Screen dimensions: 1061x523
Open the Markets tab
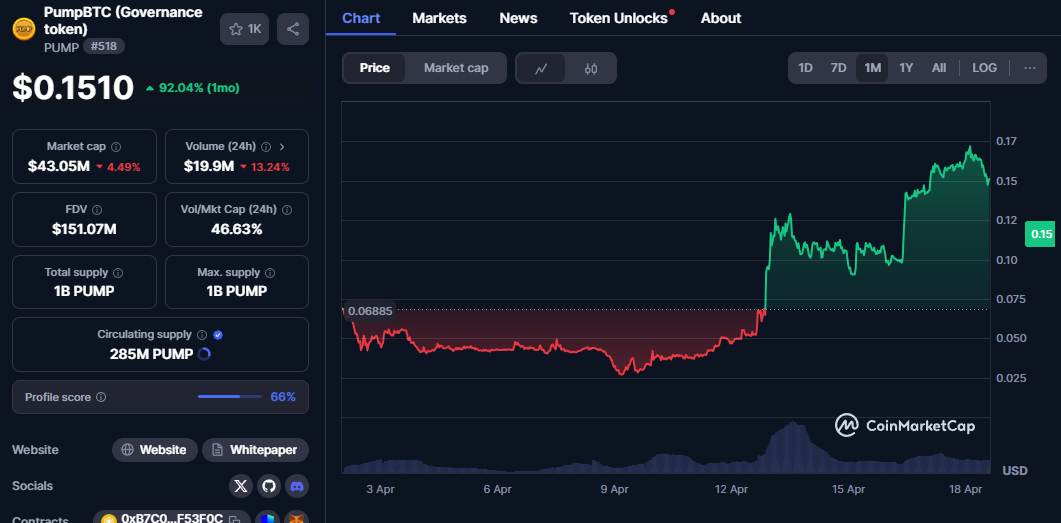point(439,18)
